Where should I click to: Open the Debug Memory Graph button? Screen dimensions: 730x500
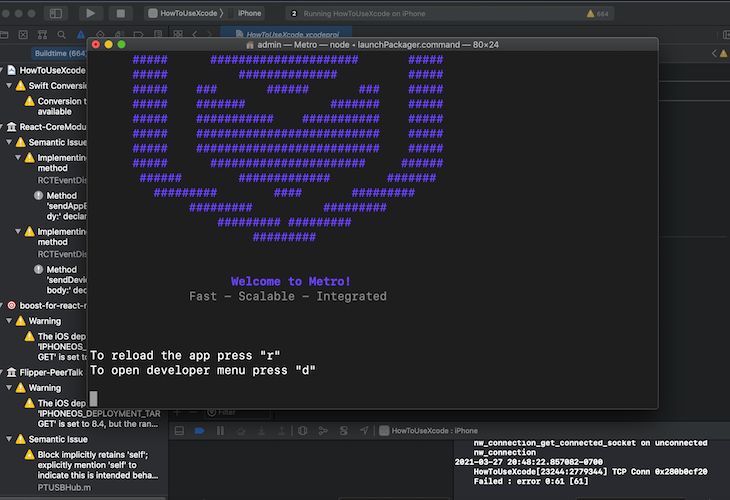(323, 431)
